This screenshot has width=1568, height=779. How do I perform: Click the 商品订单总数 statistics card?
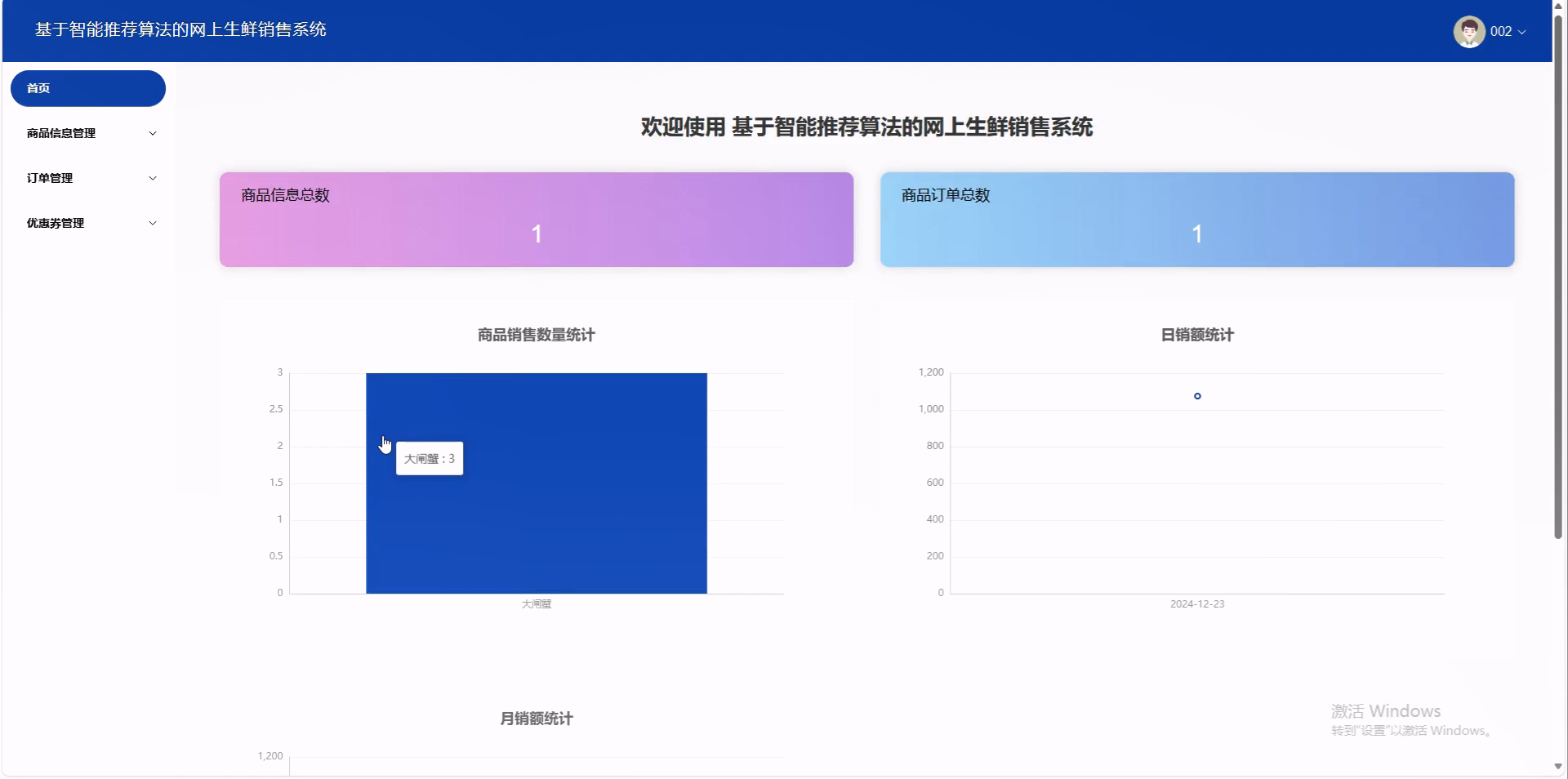(x=1197, y=220)
